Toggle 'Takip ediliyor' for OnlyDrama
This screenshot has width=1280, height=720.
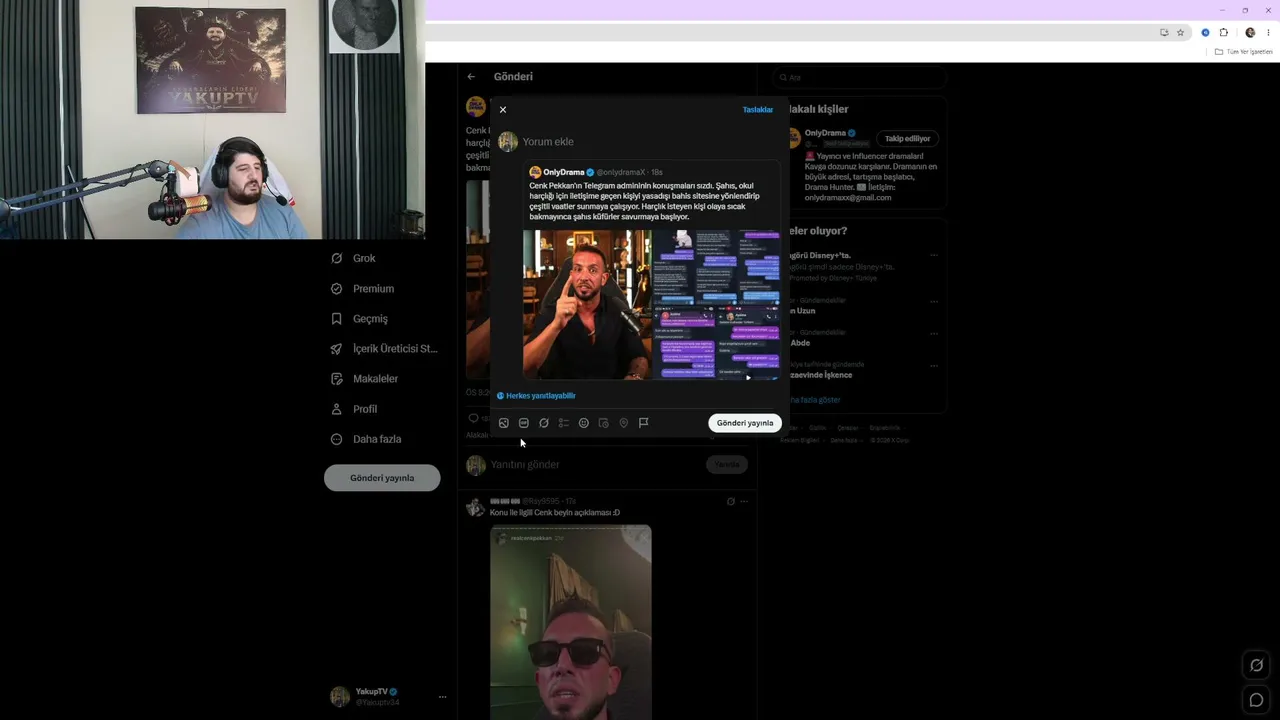[908, 139]
